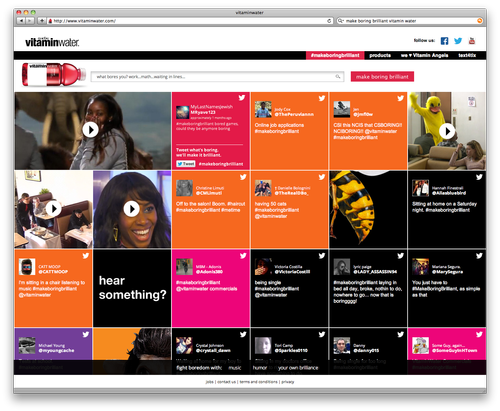The height and width of the screenshot is (411, 500).
Task: Click the wasp image tile
Action: point(368,209)
